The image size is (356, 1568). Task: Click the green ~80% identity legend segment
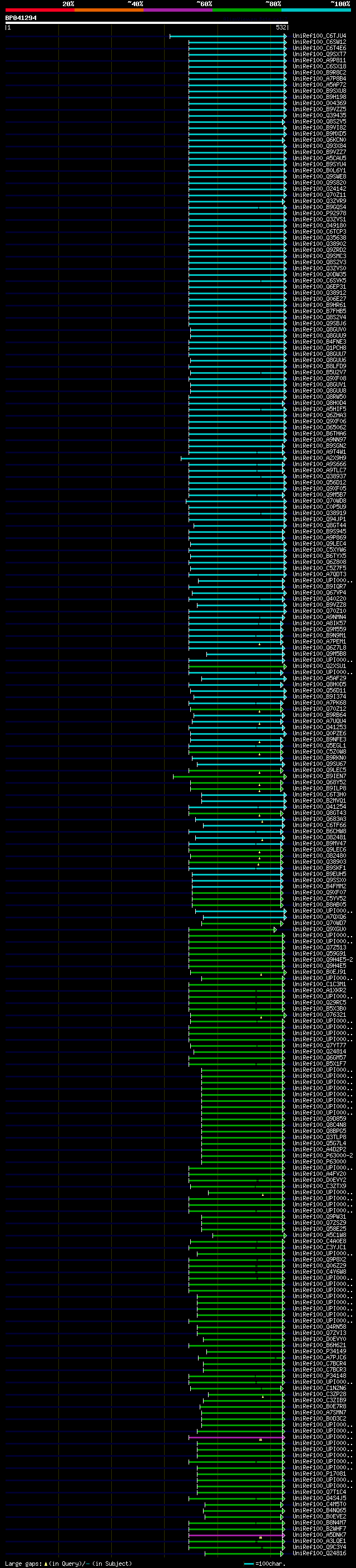[247, 10]
